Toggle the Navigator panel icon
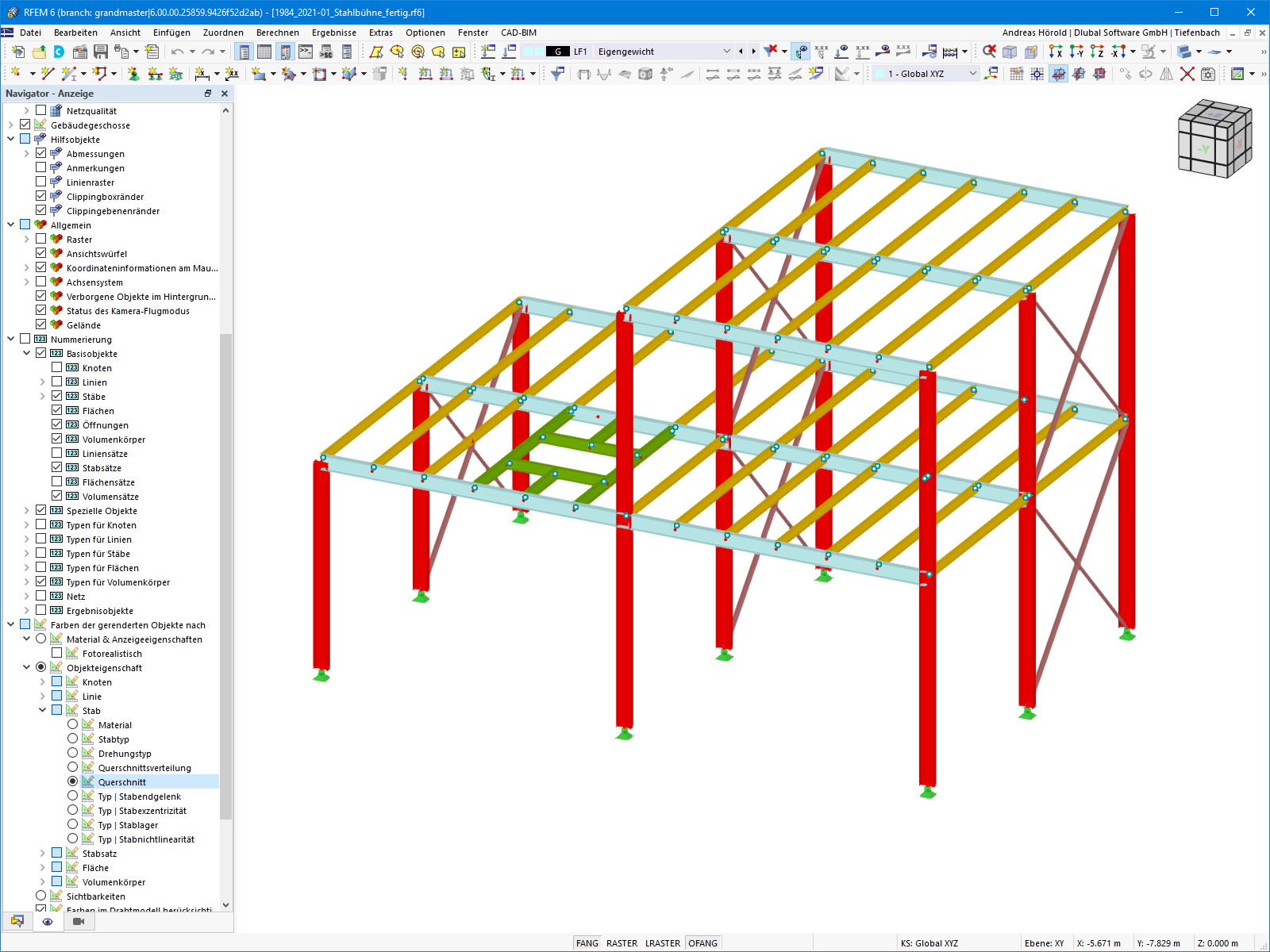1270x952 pixels. [244, 52]
